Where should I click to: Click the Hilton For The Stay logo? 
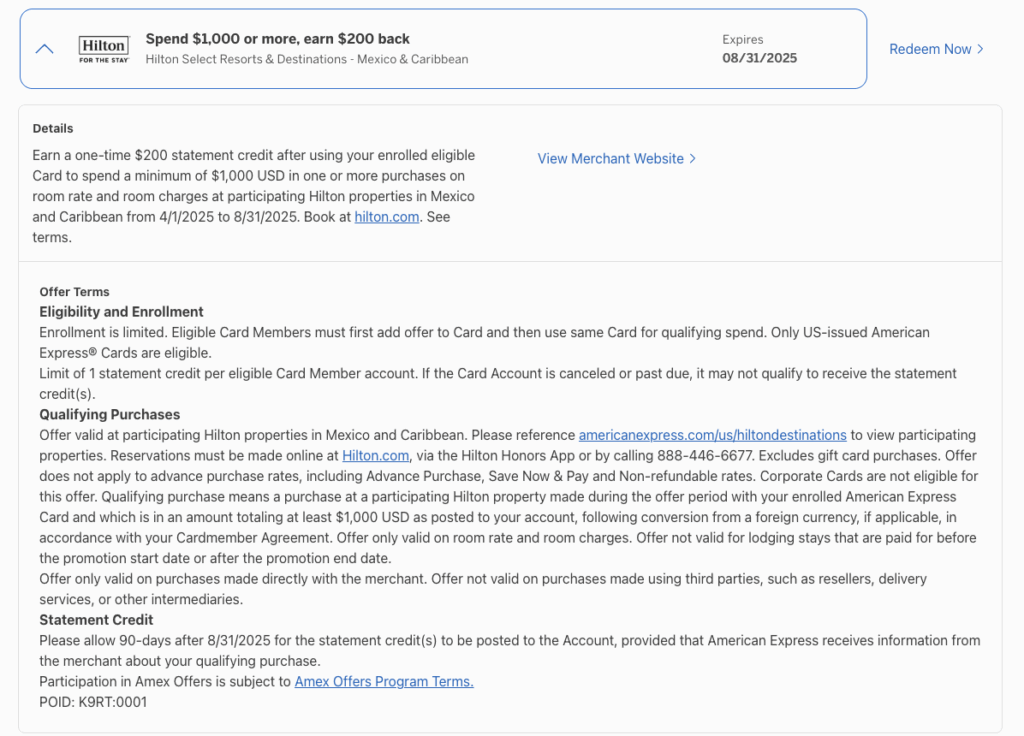click(x=104, y=49)
